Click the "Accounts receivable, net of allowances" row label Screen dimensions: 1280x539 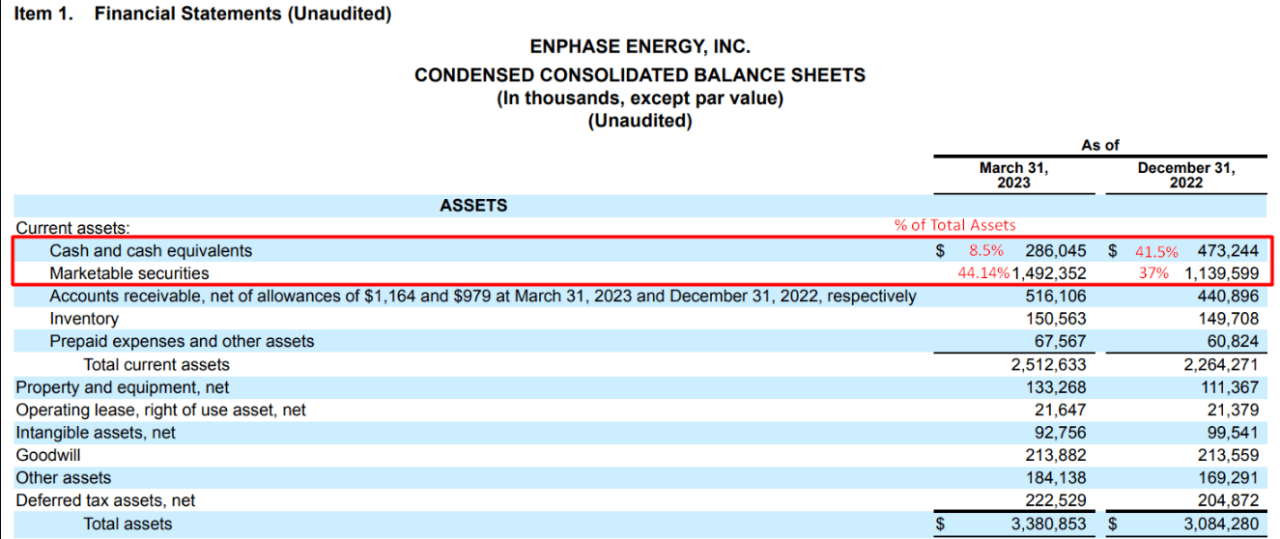(483, 296)
